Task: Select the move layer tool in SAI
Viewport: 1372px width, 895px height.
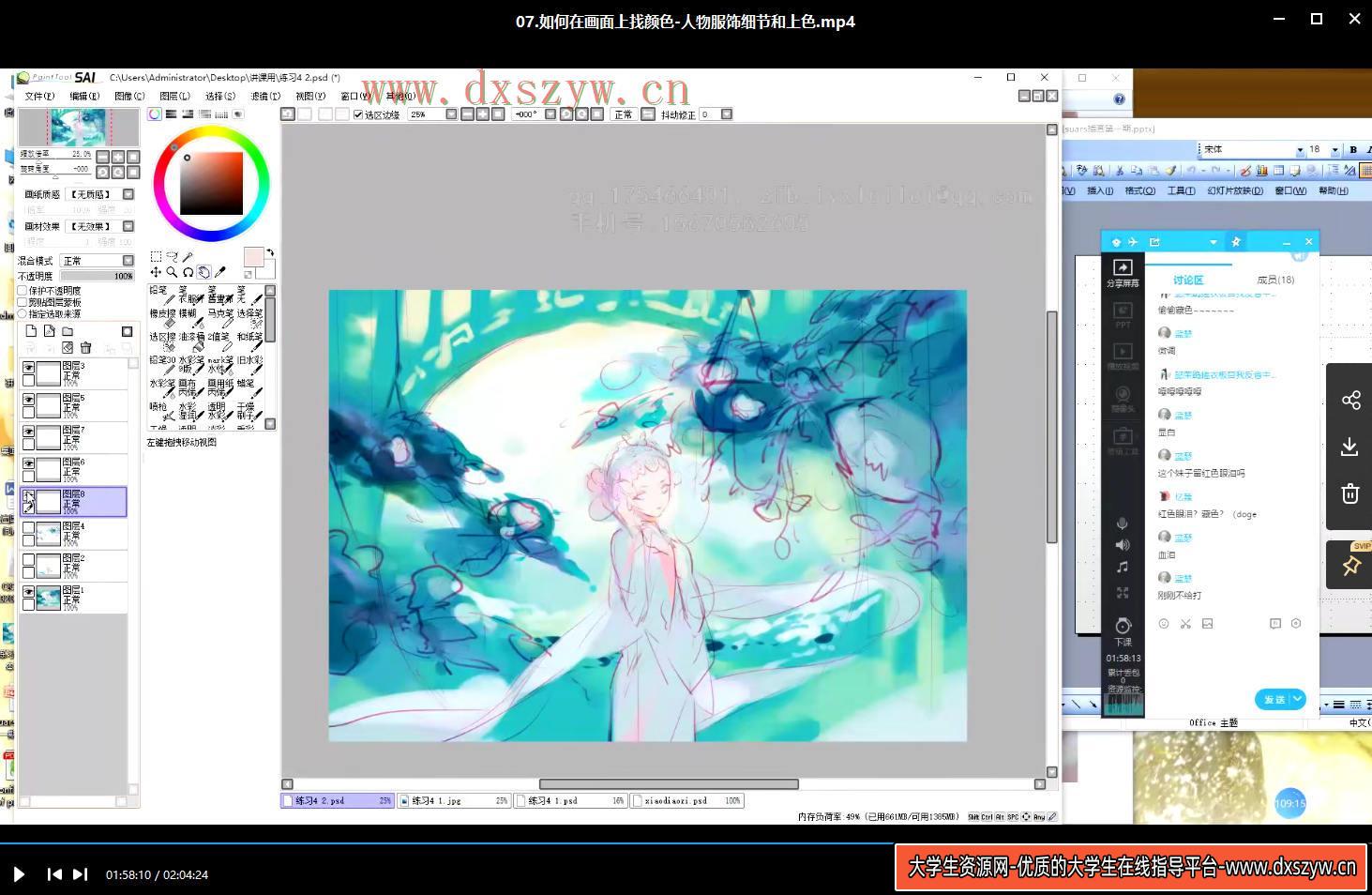Action: pyautogui.click(x=156, y=272)
